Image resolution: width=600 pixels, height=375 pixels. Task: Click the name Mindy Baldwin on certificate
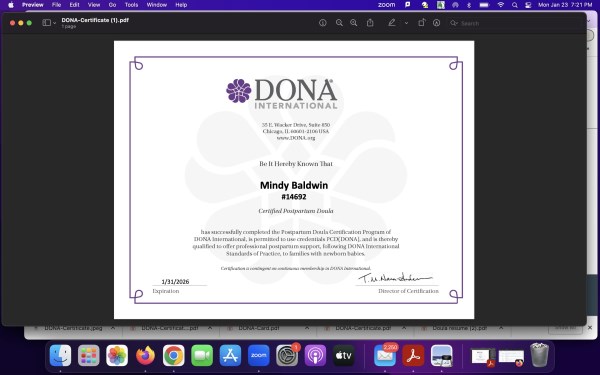click(294, 185)
